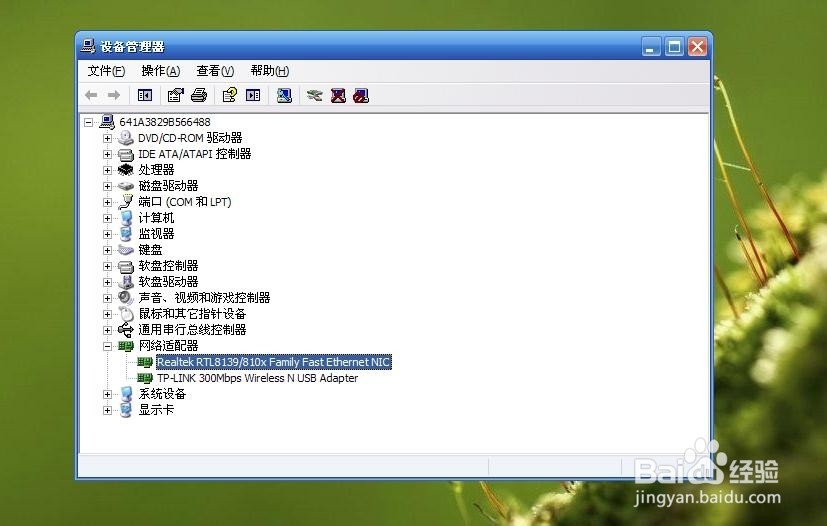
Task: Select the 计算机 tree item
Action: (156, 218)
